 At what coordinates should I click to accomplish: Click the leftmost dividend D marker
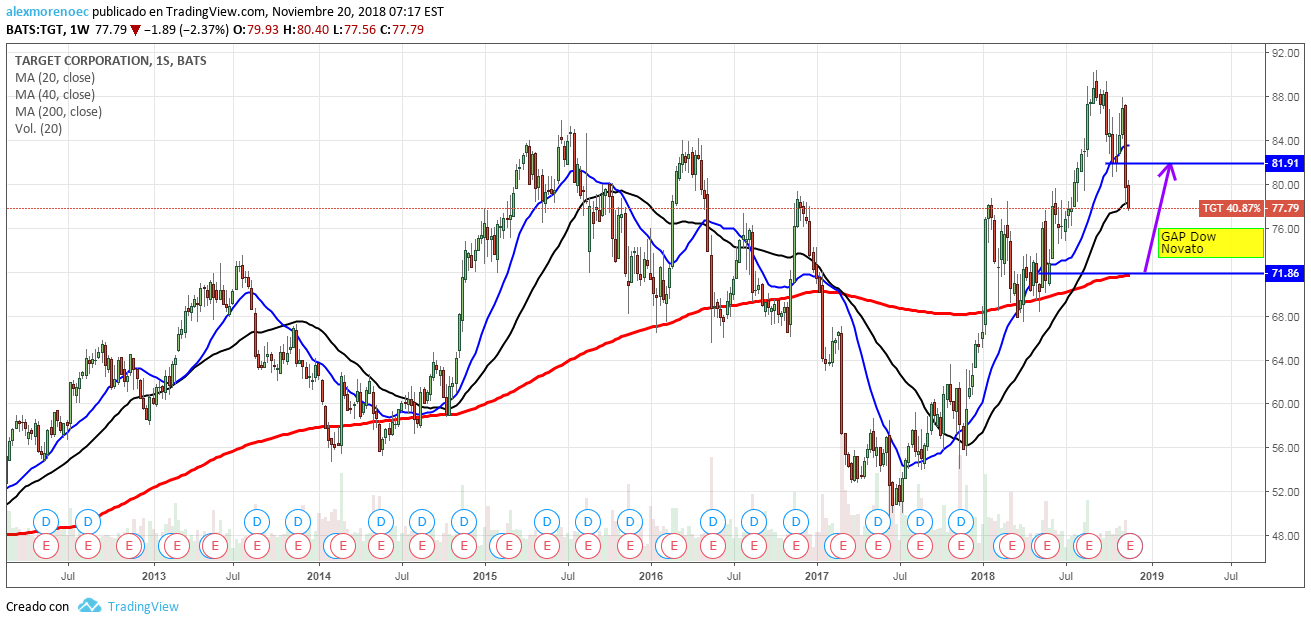46,521
